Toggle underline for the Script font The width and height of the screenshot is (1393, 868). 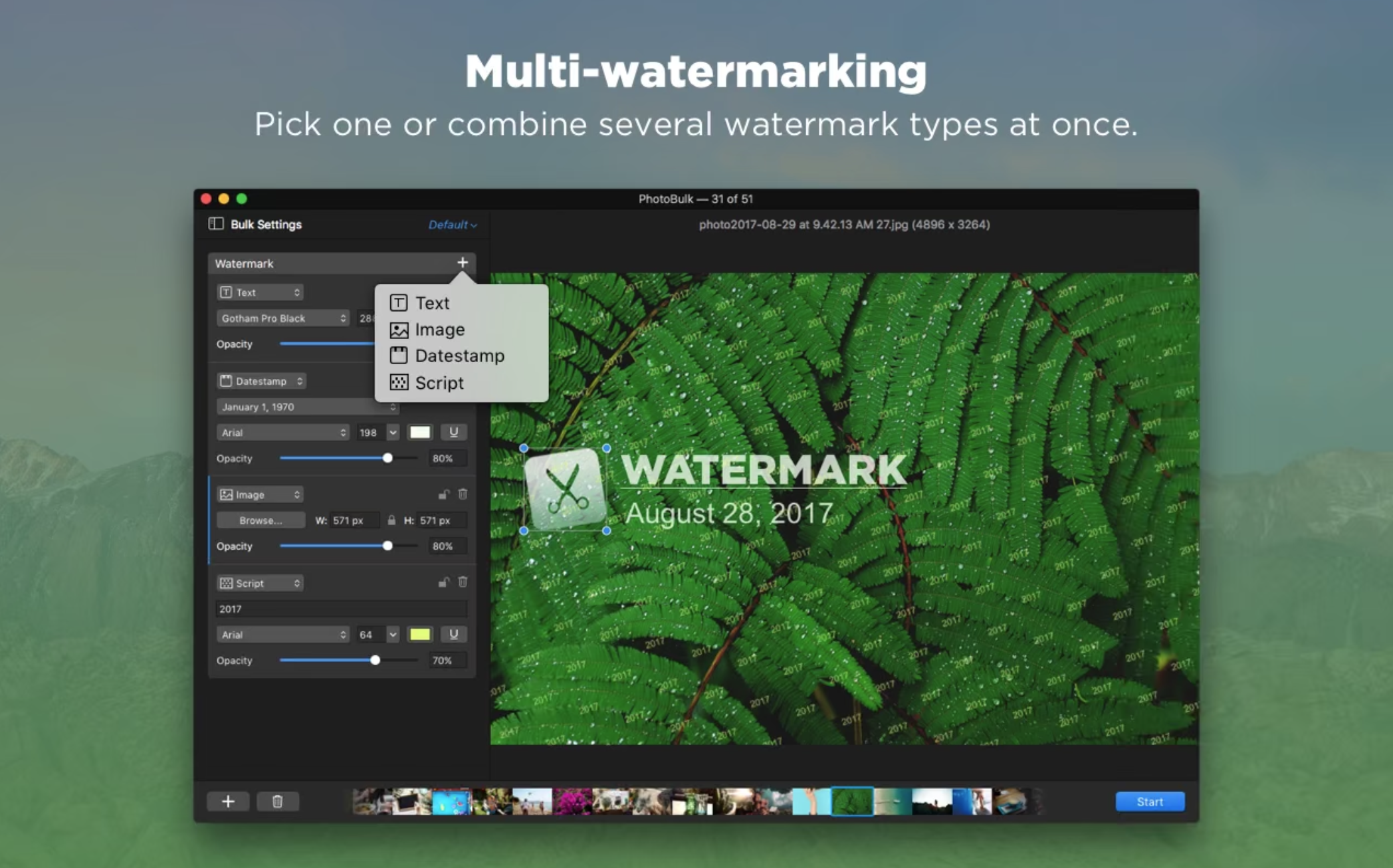454,635
